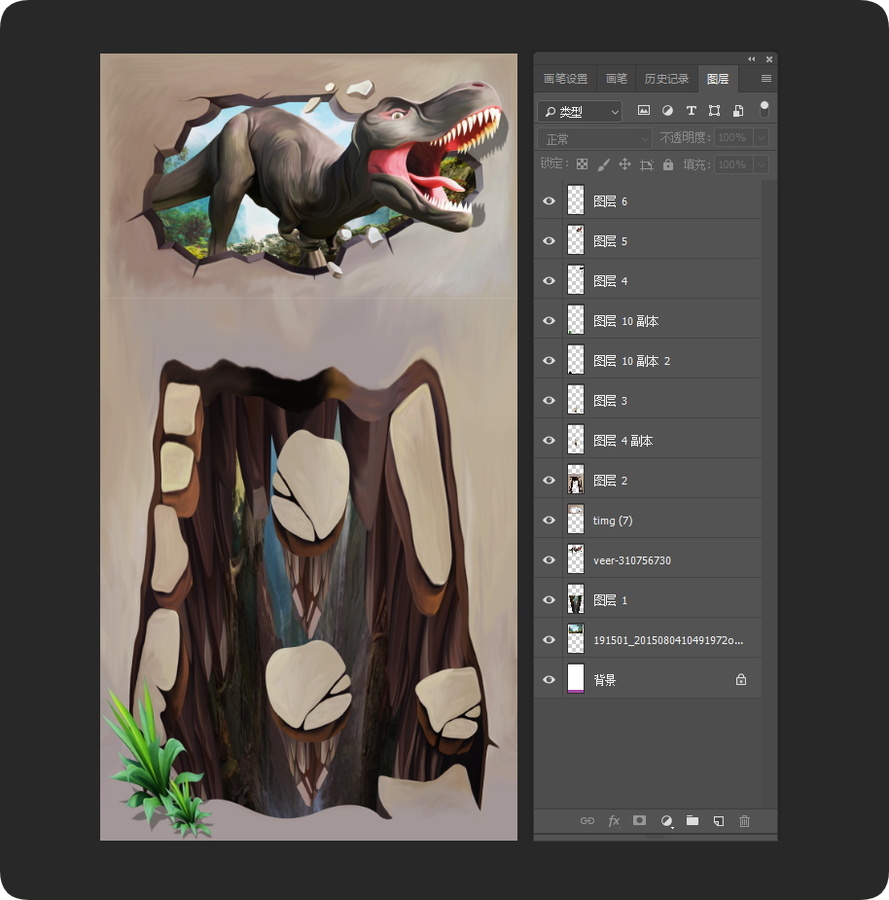Add layer style fx icon
889x900 pixels.
[614, 821]
